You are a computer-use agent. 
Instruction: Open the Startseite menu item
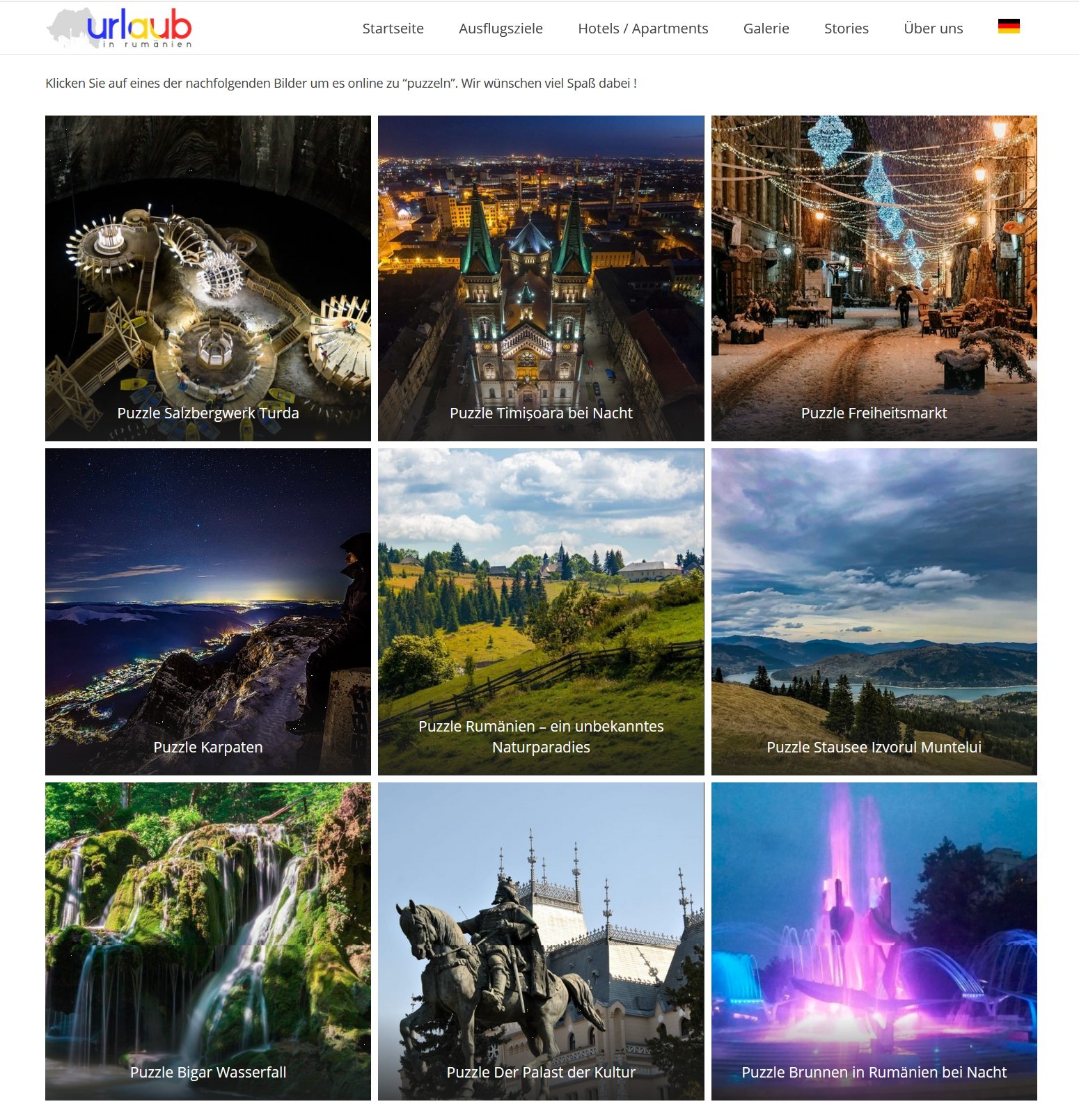tap(393, 29)
